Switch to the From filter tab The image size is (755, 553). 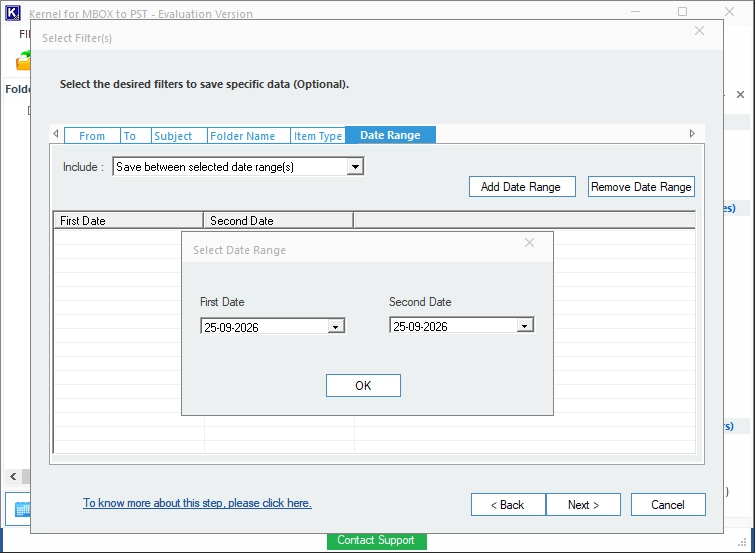[x=92, y=136]
